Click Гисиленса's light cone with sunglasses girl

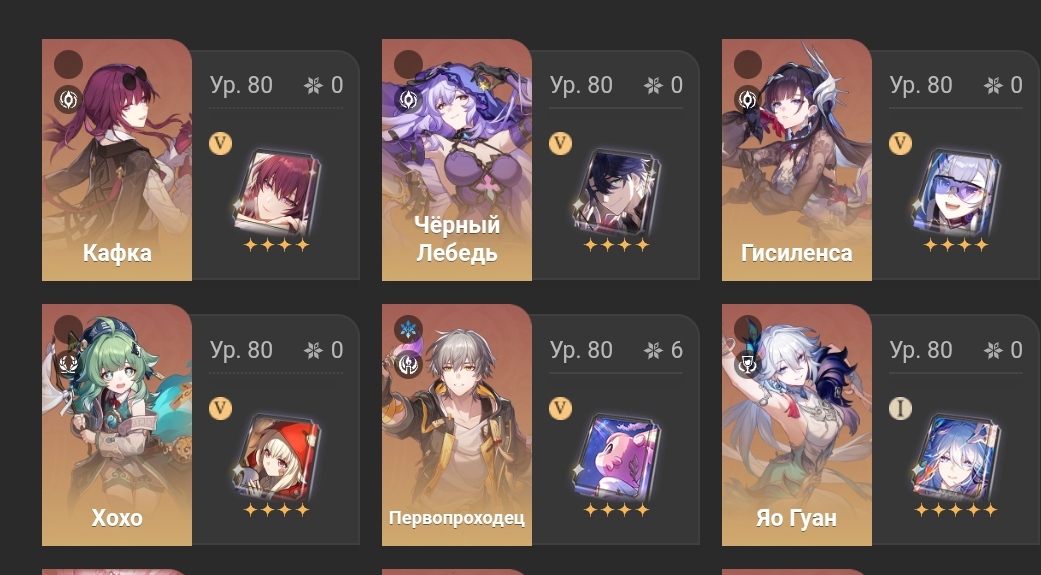point(957,193)
